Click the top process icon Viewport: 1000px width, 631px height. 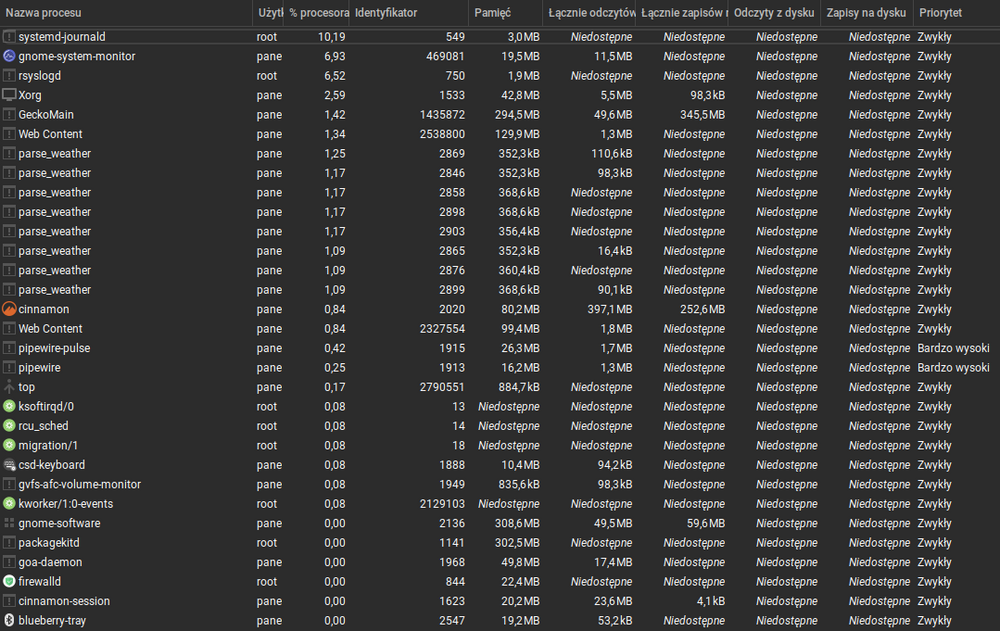pyautogui.click(x=9, y=387)
